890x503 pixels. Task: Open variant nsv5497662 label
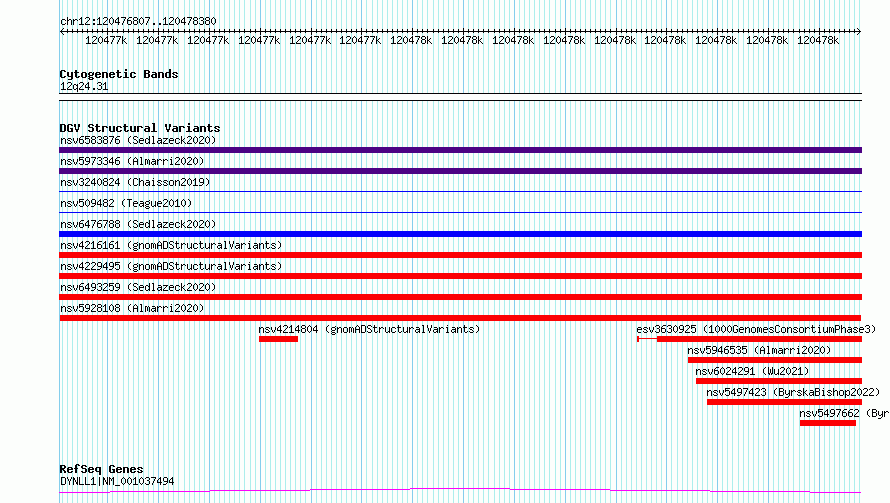[844, 413]
